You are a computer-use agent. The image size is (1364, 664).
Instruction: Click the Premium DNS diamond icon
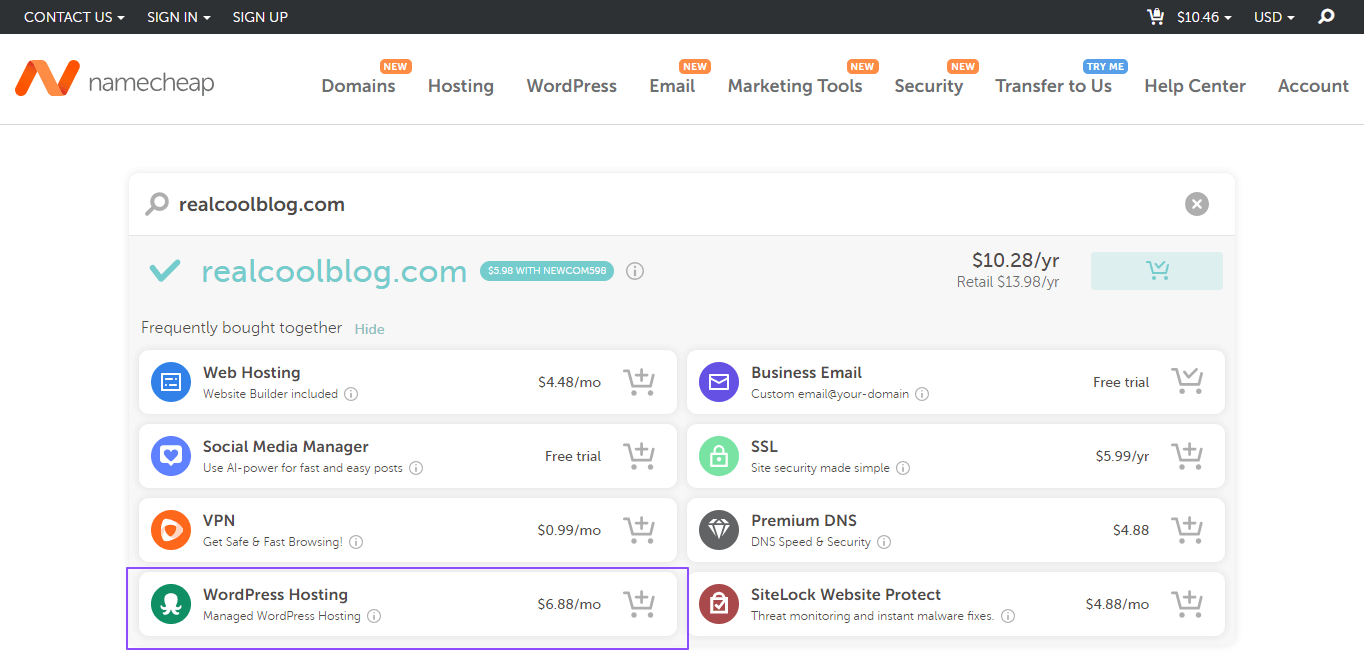[719, 530]
